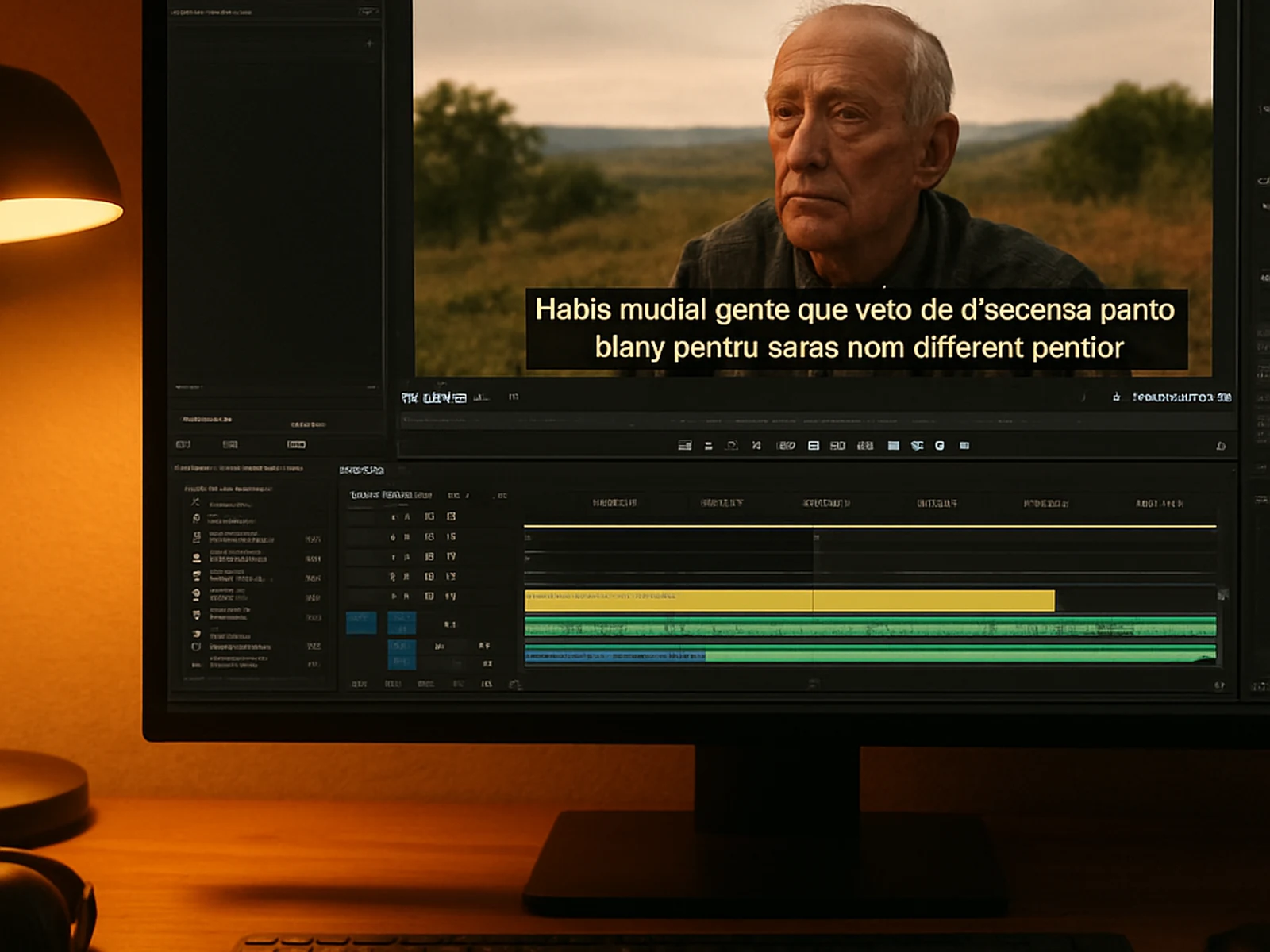This screenshot has height=952, width=1270.
Task: Click the step-back icon in the transport row
Action: [x=756, y=446]
